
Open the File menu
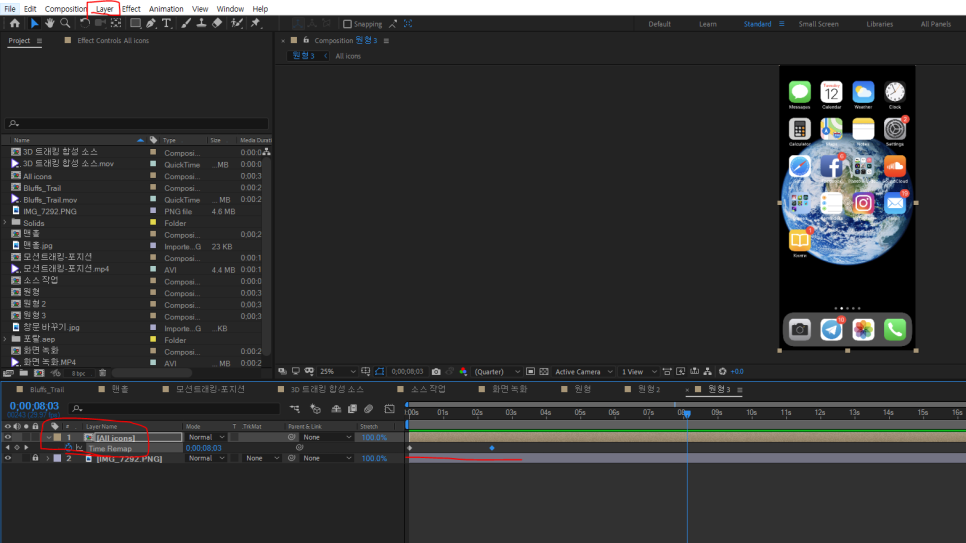click(x=10, y=9)
